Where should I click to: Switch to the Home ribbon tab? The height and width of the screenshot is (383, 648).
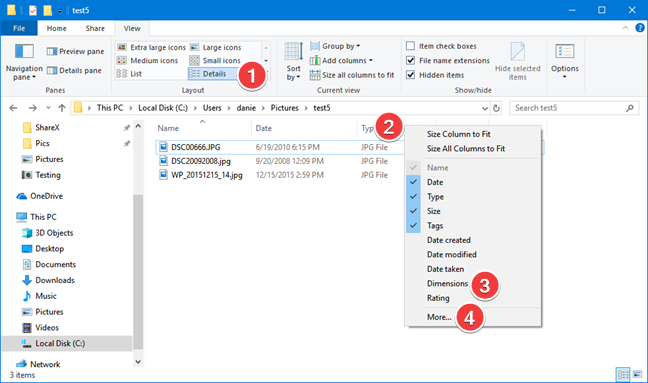tap(56, 28)
